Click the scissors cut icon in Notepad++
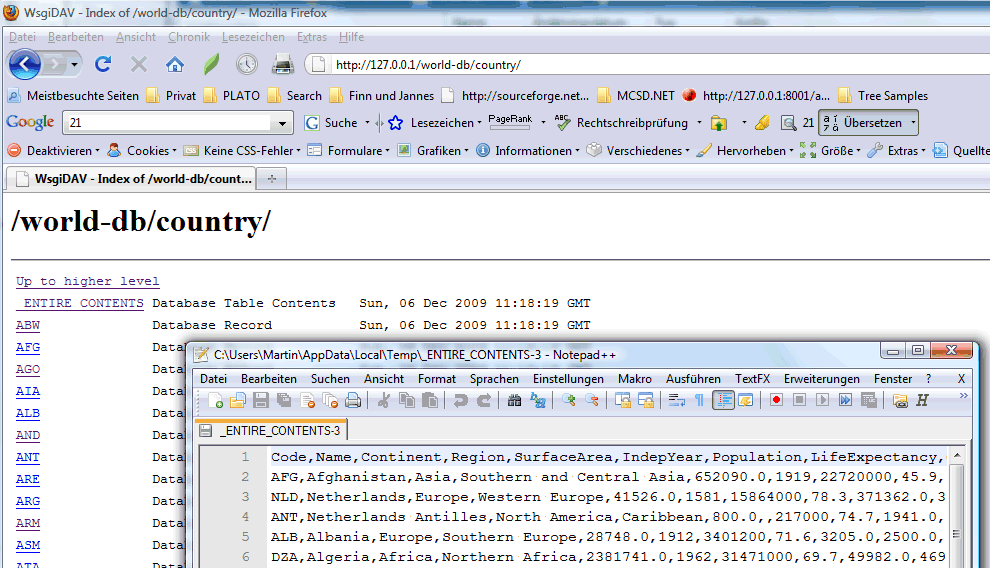 [x=383, y=401]
